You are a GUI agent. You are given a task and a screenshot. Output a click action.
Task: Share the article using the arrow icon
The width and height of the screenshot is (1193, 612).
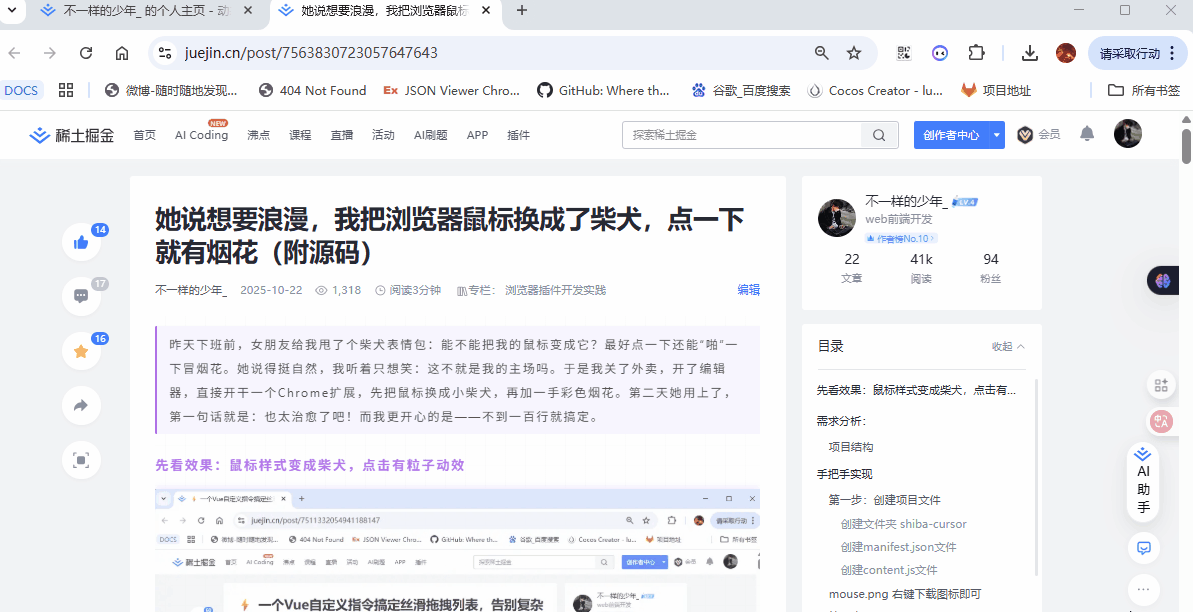[x=81, y=405]
